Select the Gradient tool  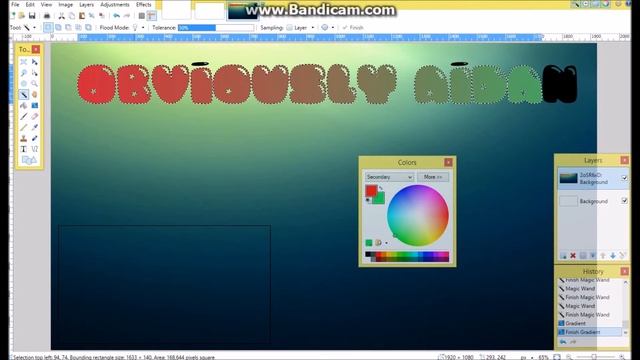35,106
